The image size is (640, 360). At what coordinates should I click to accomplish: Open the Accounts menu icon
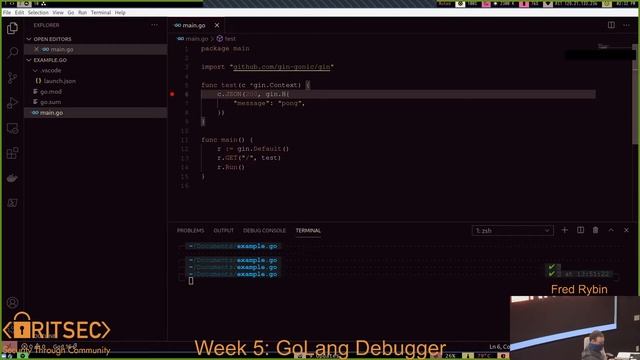[x=12, y=302]
